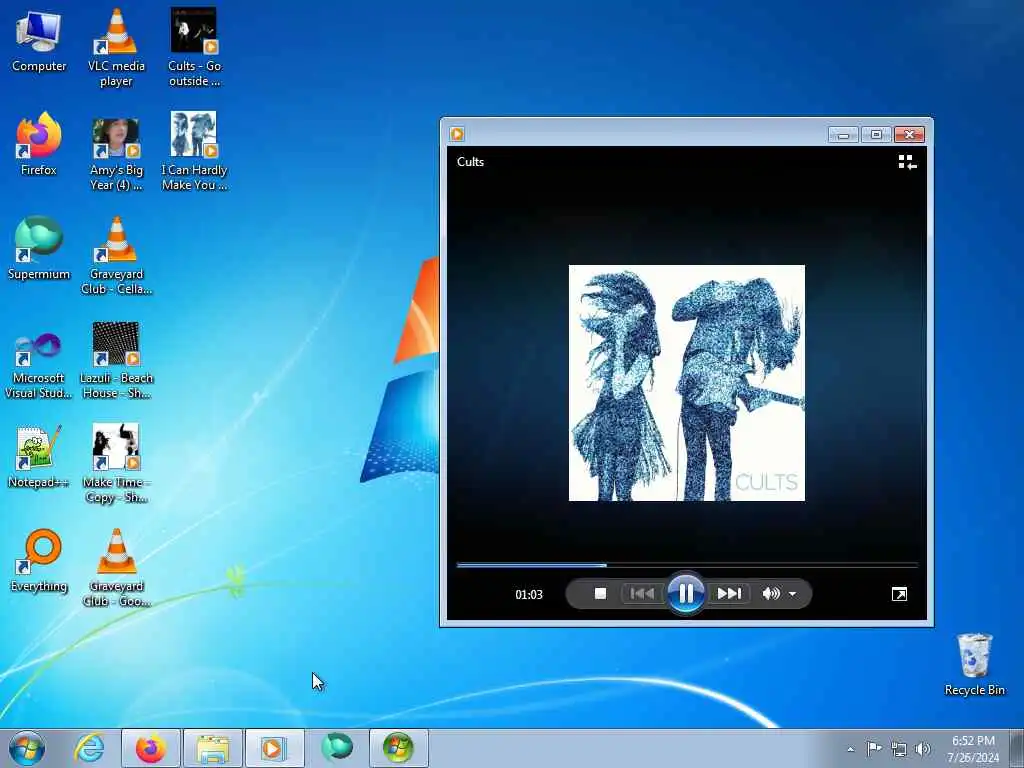Maximize the Media Player window
Image resolution: width=1024 pixels, height=768 pixels.
[x=876, y=135]
